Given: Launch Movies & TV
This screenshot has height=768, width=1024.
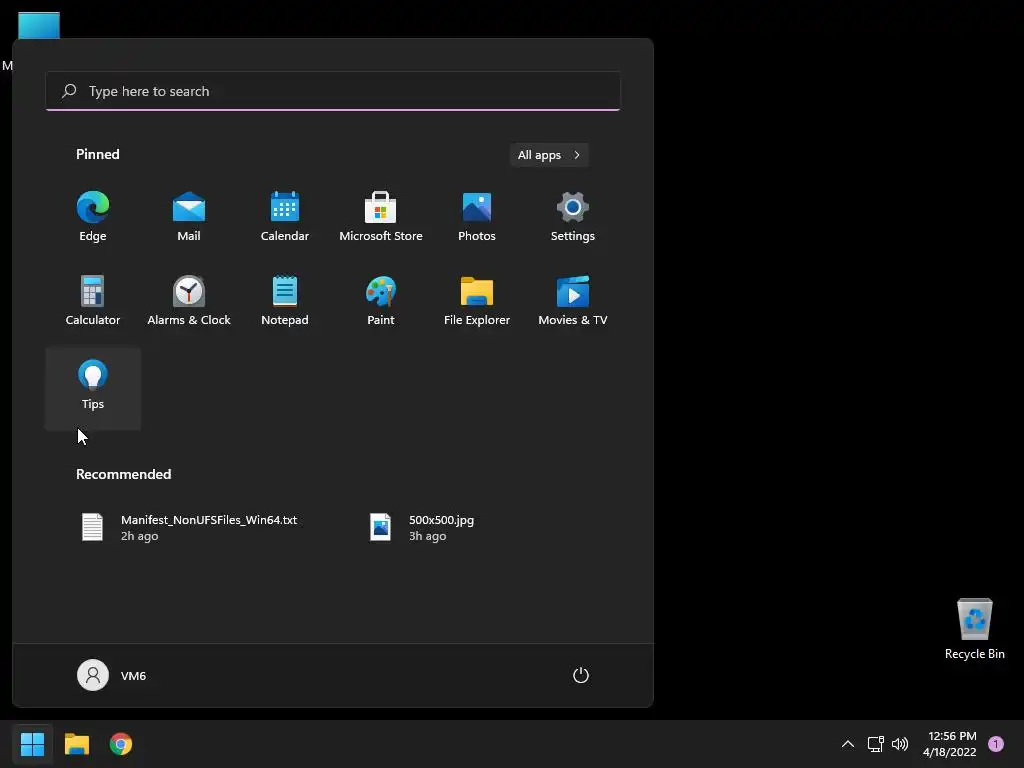Looking at the screenshot, I should coord(573,300).
